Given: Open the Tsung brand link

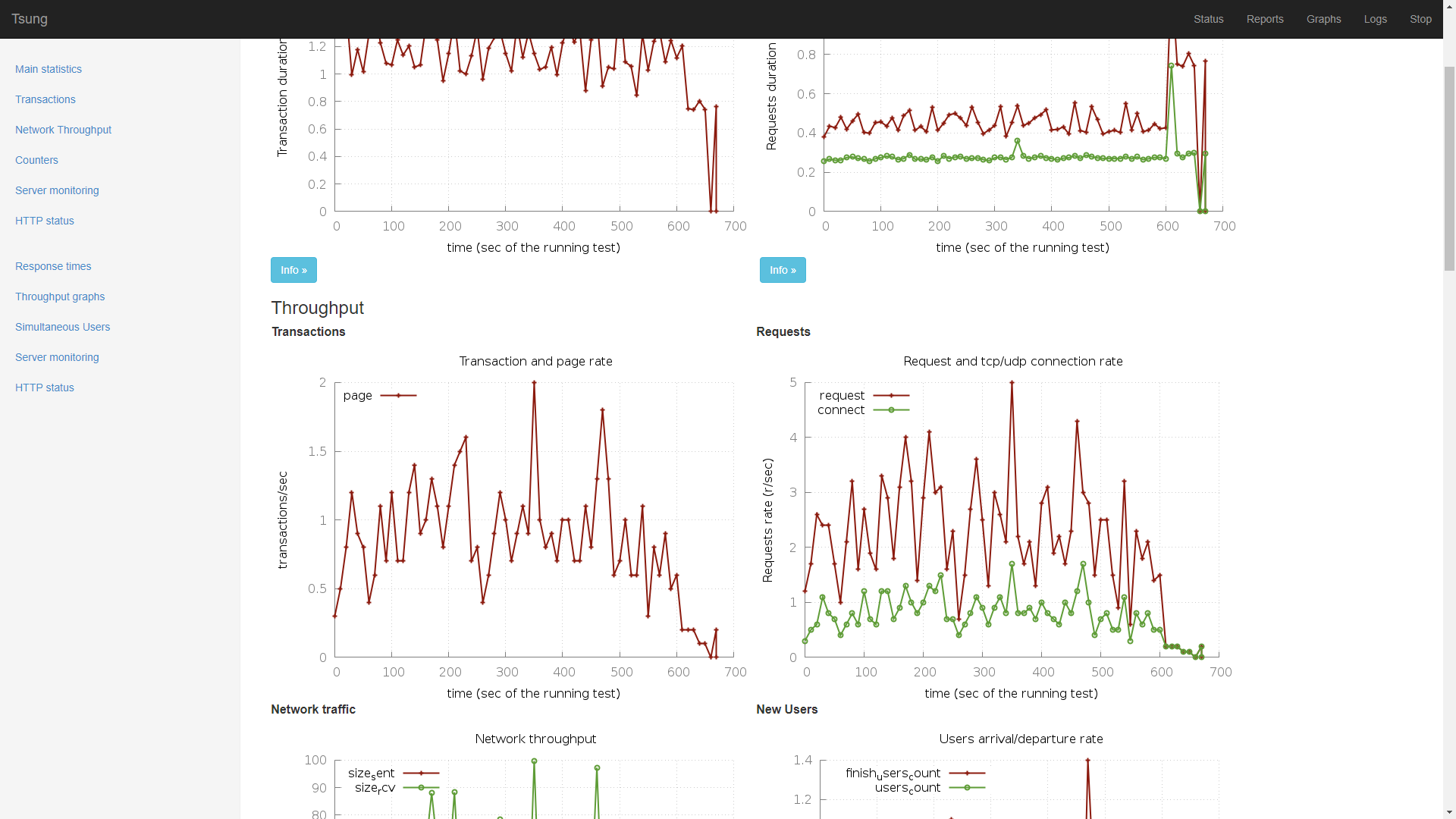Looking at the screenshot, I should (x=30, y=19).
